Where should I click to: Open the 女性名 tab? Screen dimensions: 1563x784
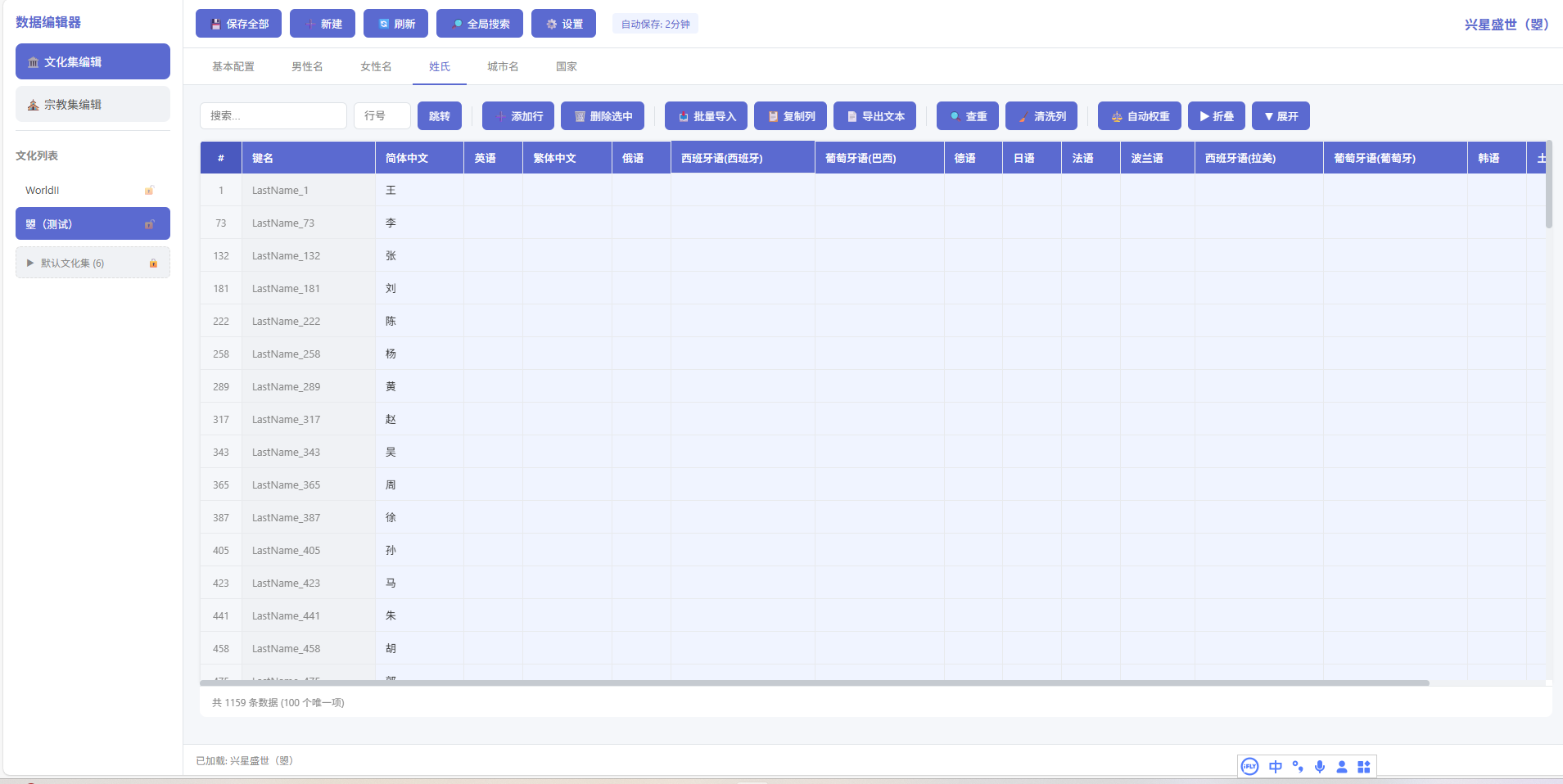(376, 66)
